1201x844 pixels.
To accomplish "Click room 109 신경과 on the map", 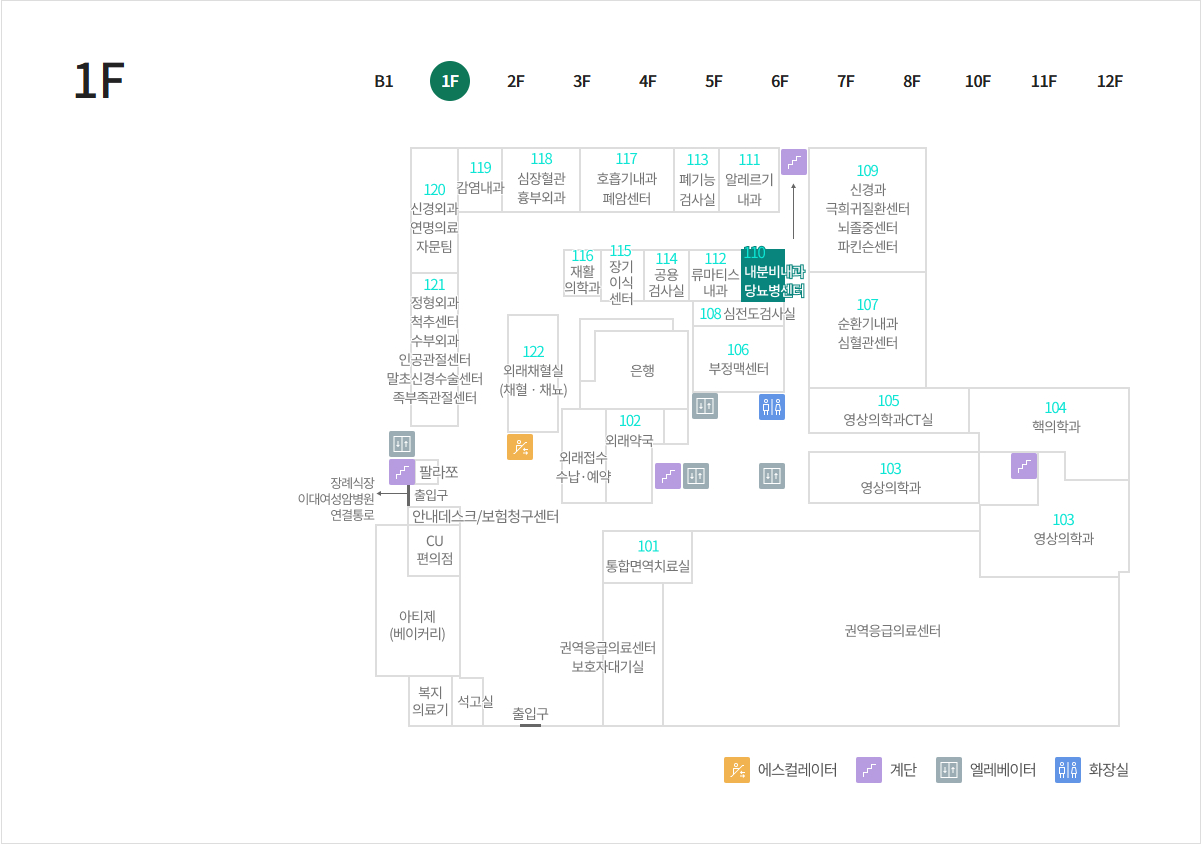I will tap(867, 208).
